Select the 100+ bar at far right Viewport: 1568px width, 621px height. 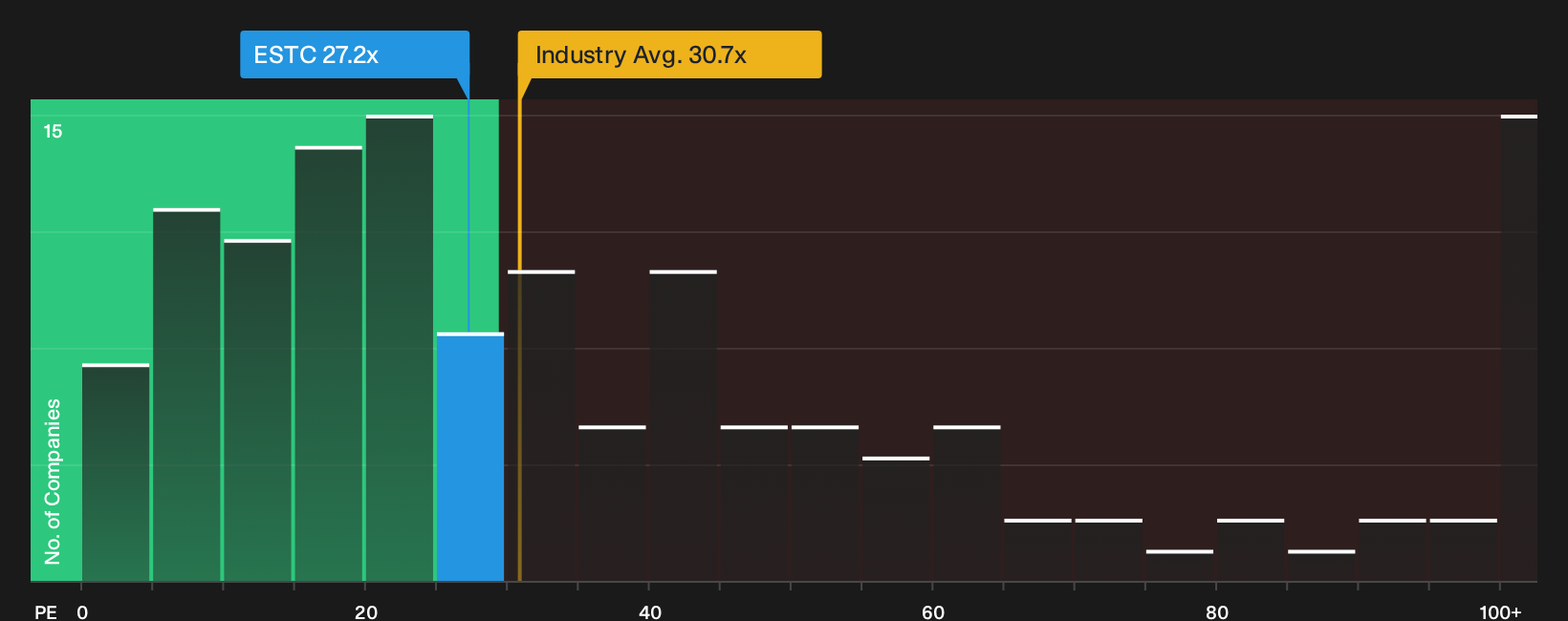coord(1519,348)
